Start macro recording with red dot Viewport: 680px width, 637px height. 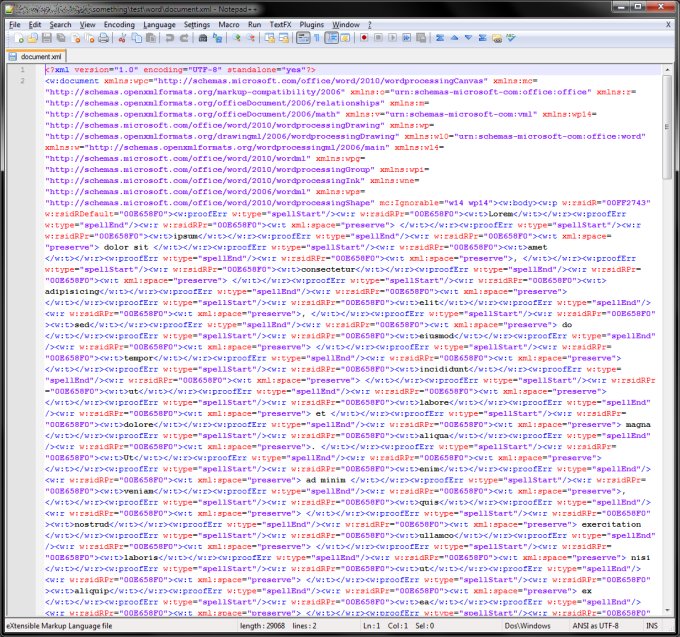pyautogui.click(x=364, y=38)
